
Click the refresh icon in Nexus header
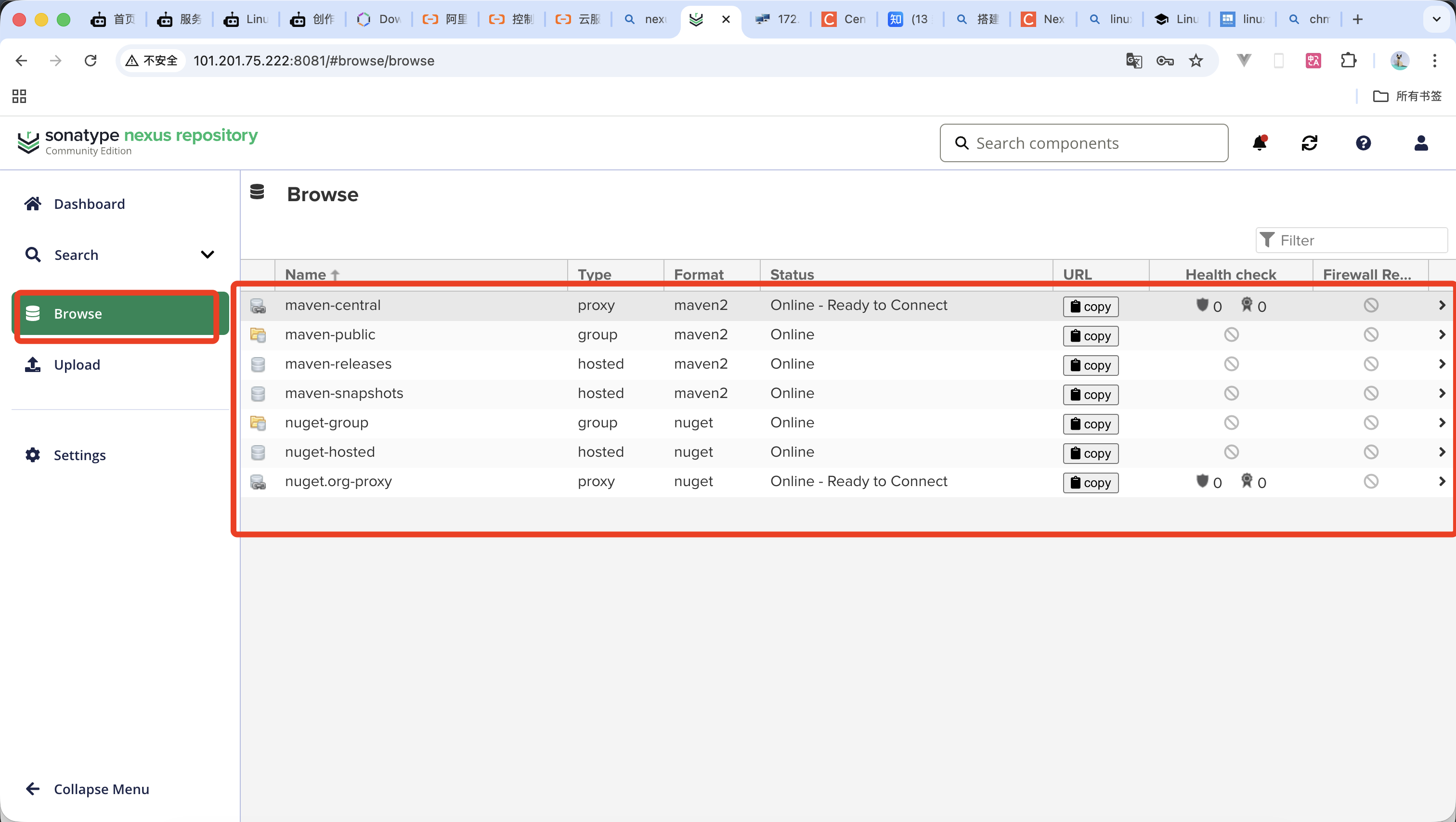click(1309, 143)
